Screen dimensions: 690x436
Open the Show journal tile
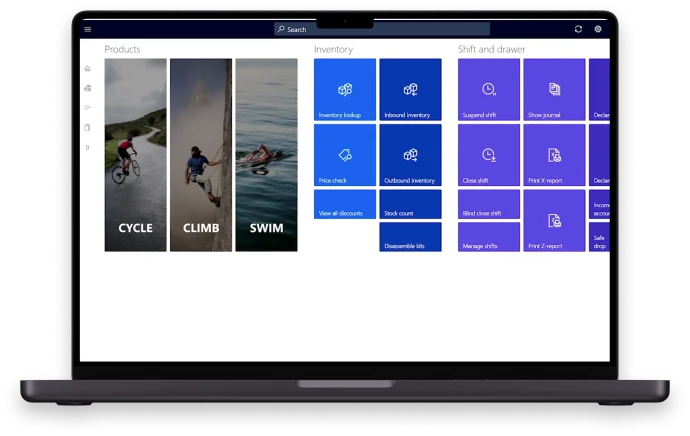coord(554,89)
